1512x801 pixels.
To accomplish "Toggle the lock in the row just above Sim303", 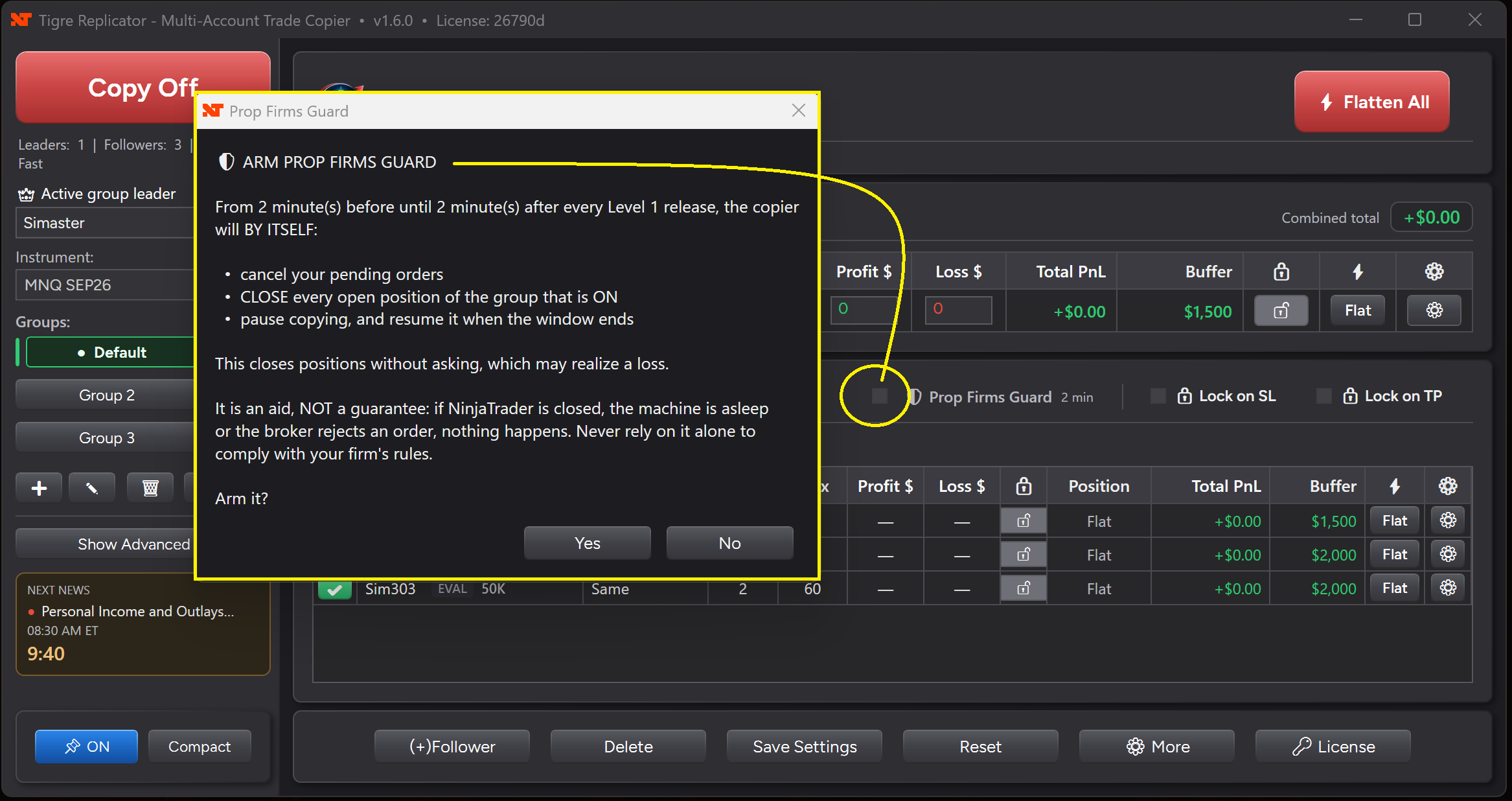I will (x=1024, y=555).
